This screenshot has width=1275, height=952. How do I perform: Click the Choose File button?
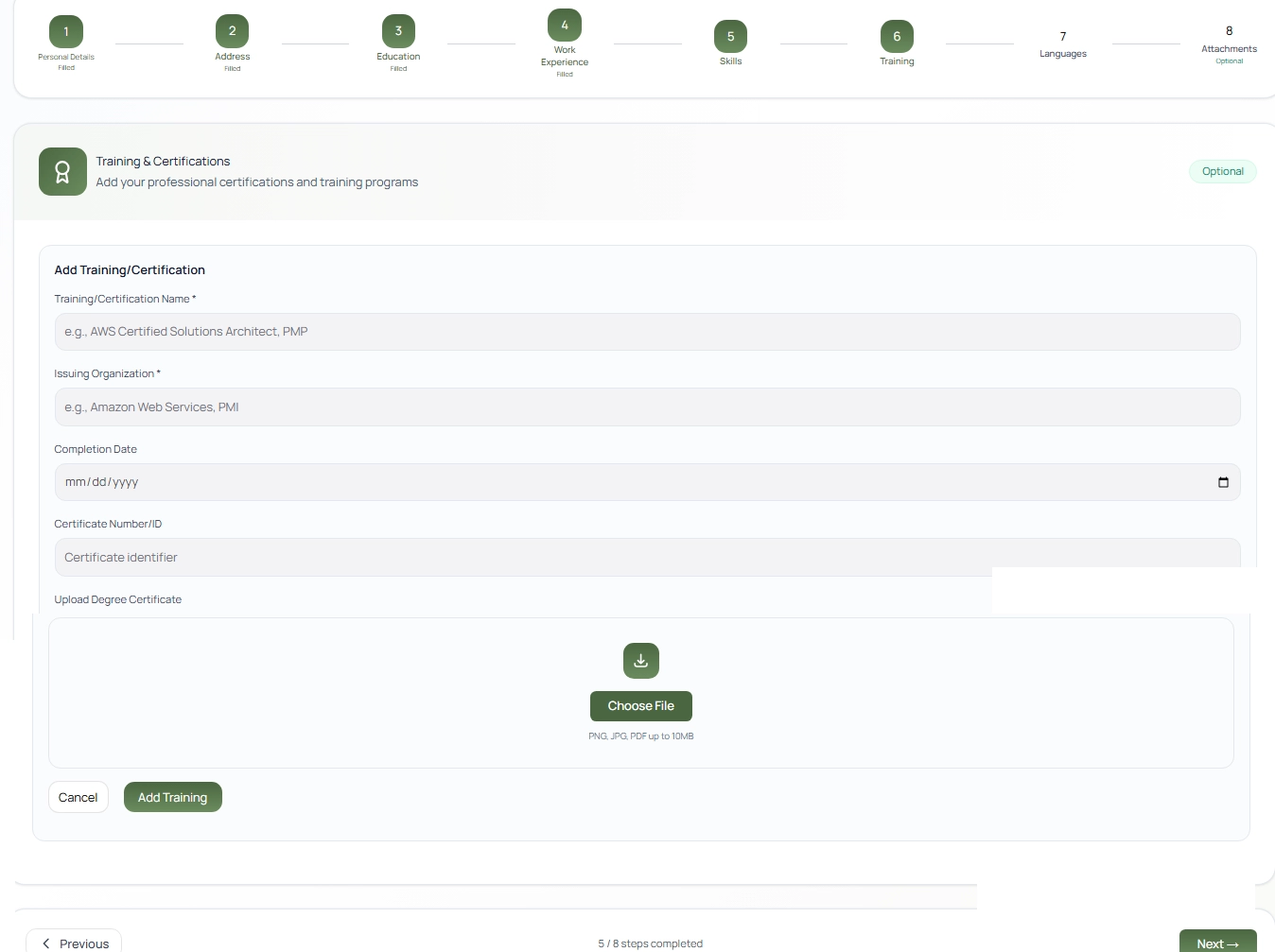(641, 706)
